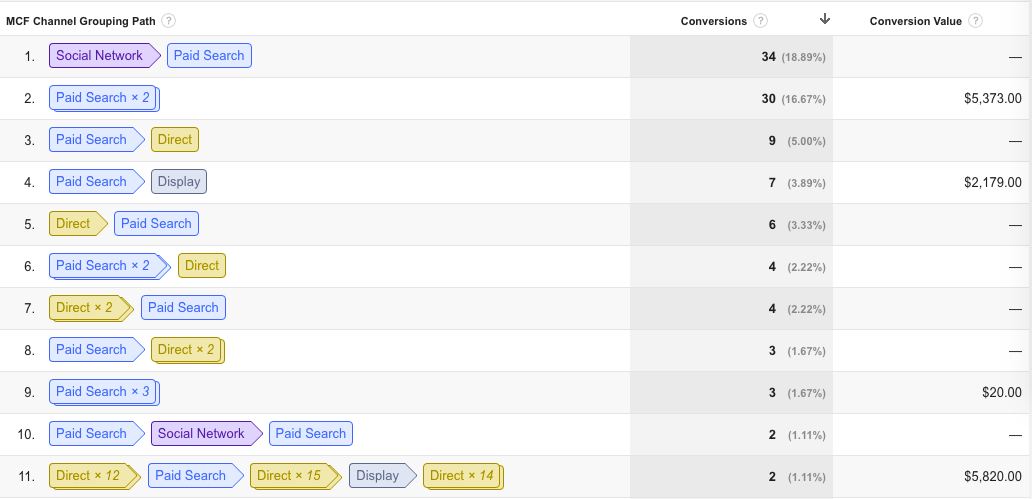The image size is (1032, 499).
Task: Select the Social Network tag in row 1
Action: point(105,56)
